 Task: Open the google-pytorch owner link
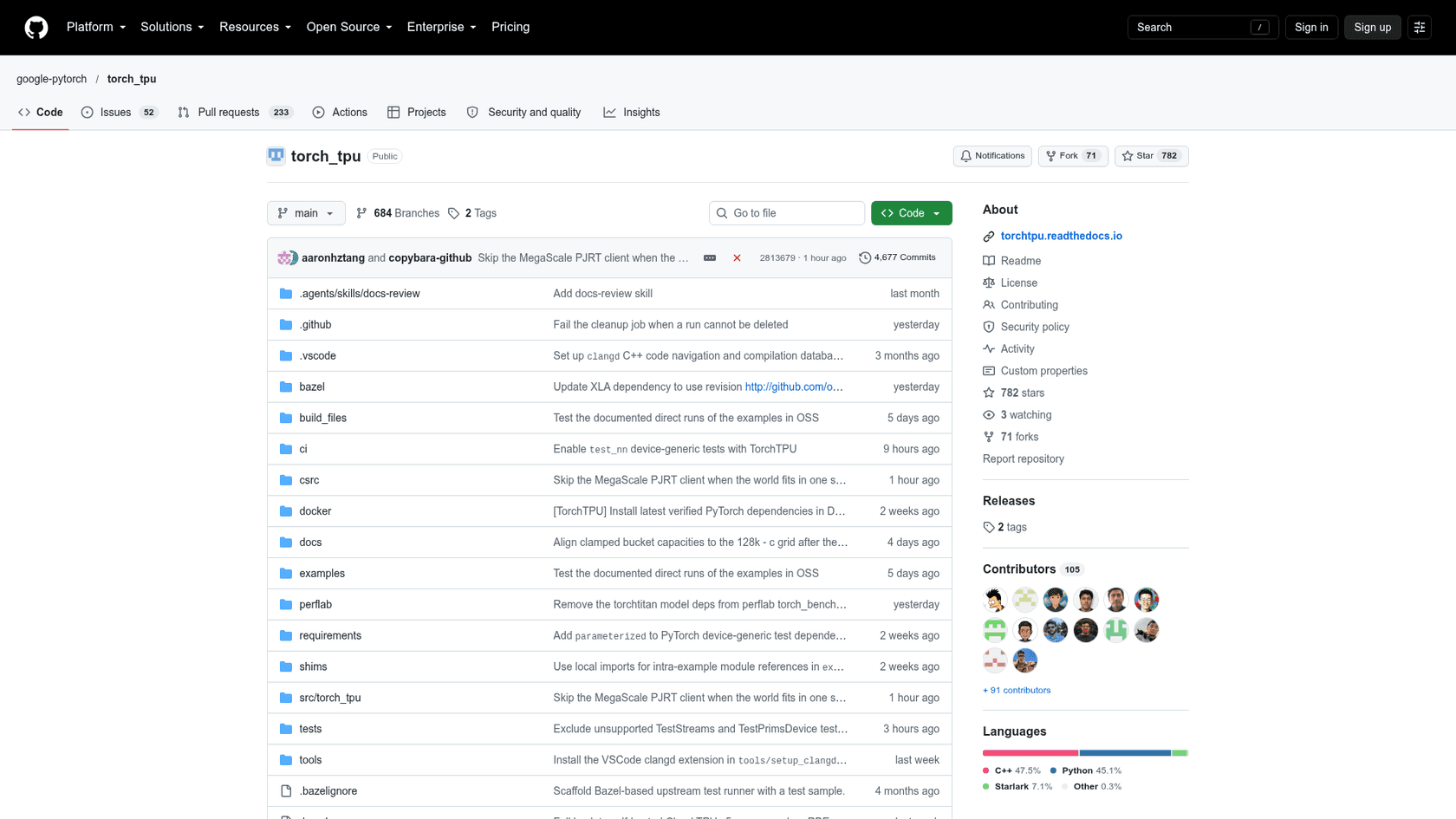(x=52, y=79)
